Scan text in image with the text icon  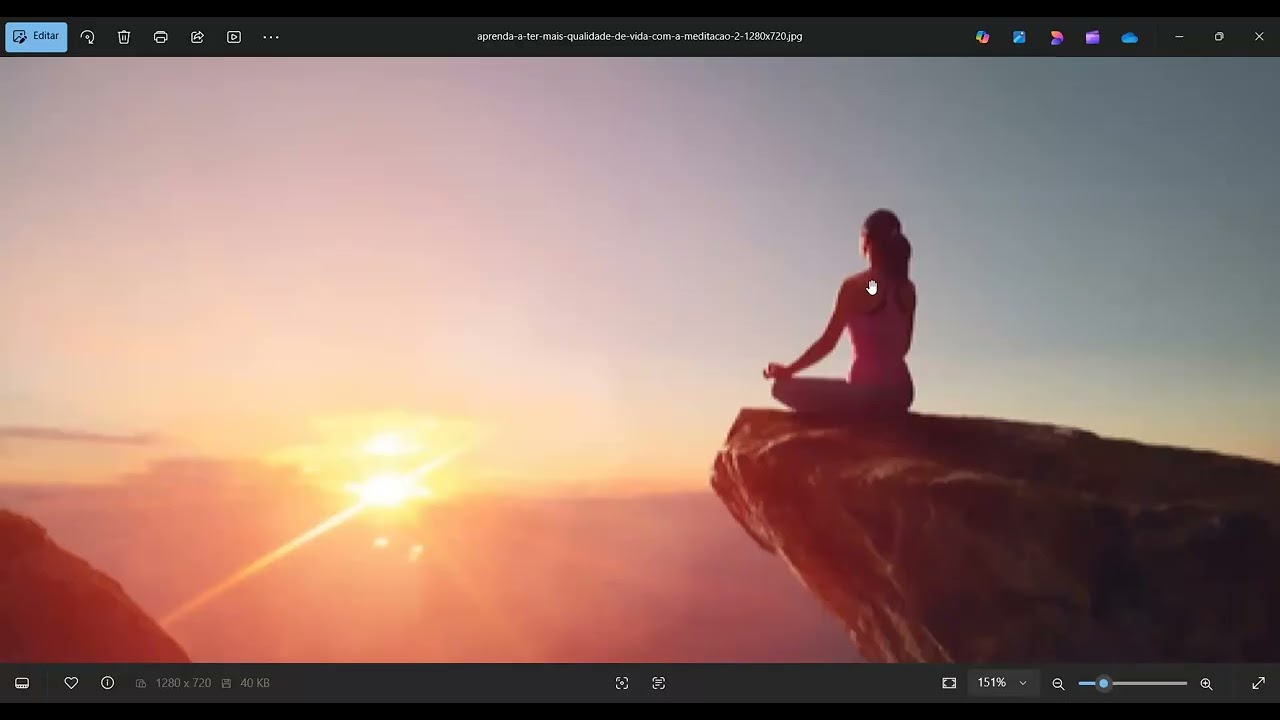tap(659, 683)
